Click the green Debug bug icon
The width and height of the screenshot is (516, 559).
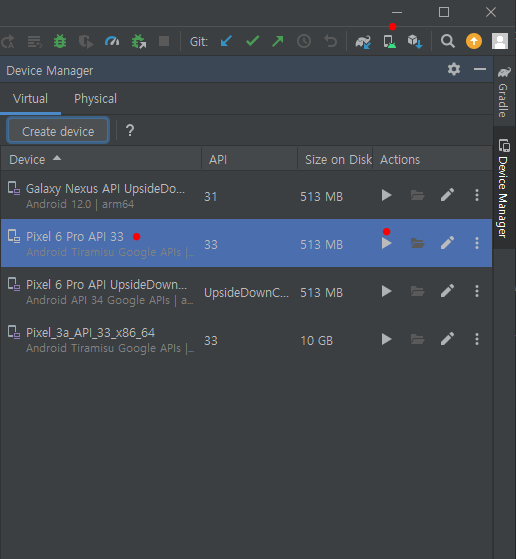click(x=60, y=42)
